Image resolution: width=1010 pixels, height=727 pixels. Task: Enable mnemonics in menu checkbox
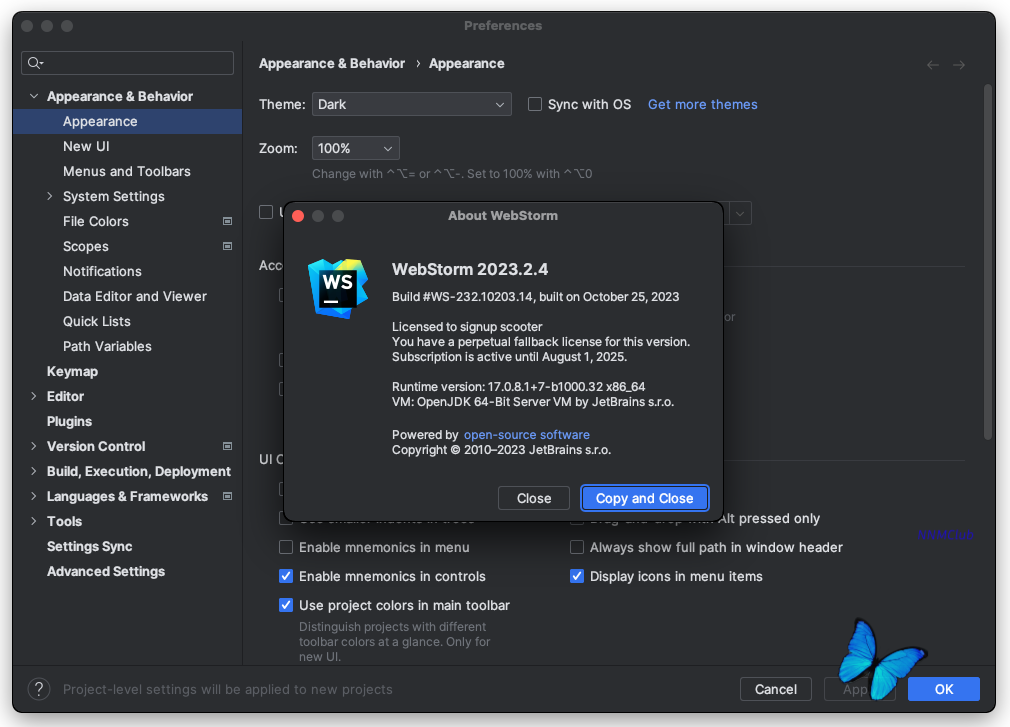tap(286, 547)
